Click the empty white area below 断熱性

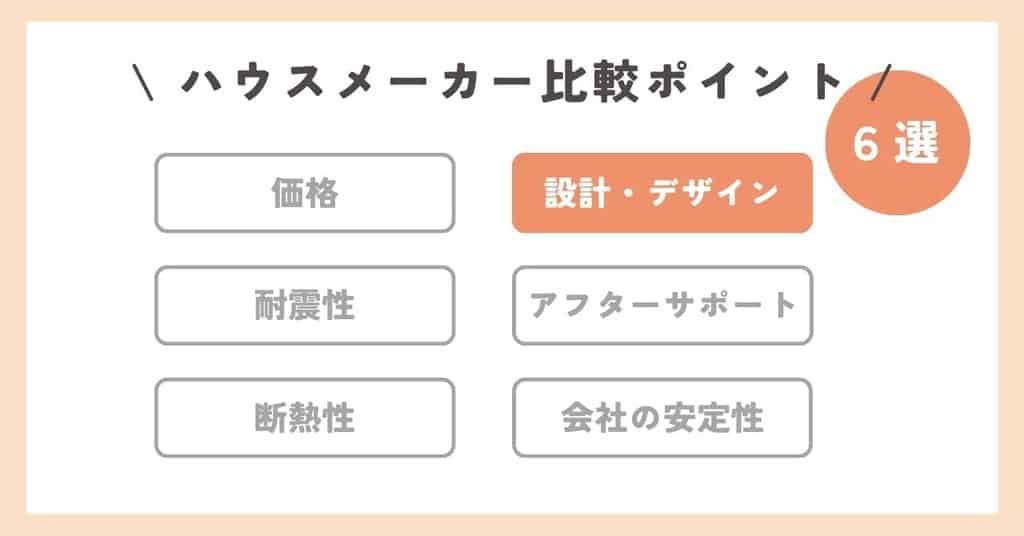pos(304,485)
